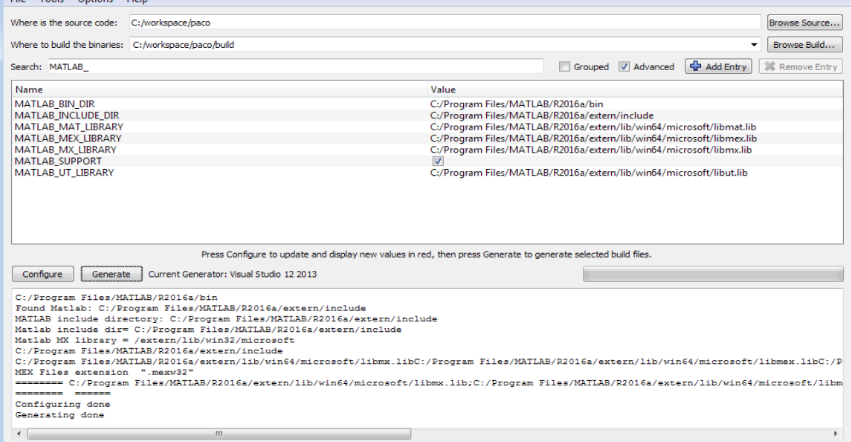Select the MATLAB_INCLUDE_DIR entry
The image size is (851, 442).
[67, 115]
